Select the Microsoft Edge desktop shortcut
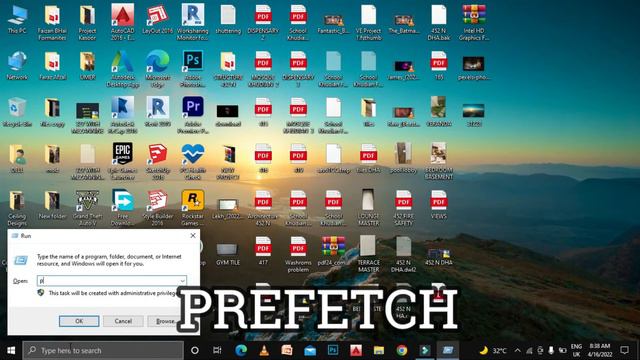The width and height of the screenshot is (640, 360). coord(158,69)
